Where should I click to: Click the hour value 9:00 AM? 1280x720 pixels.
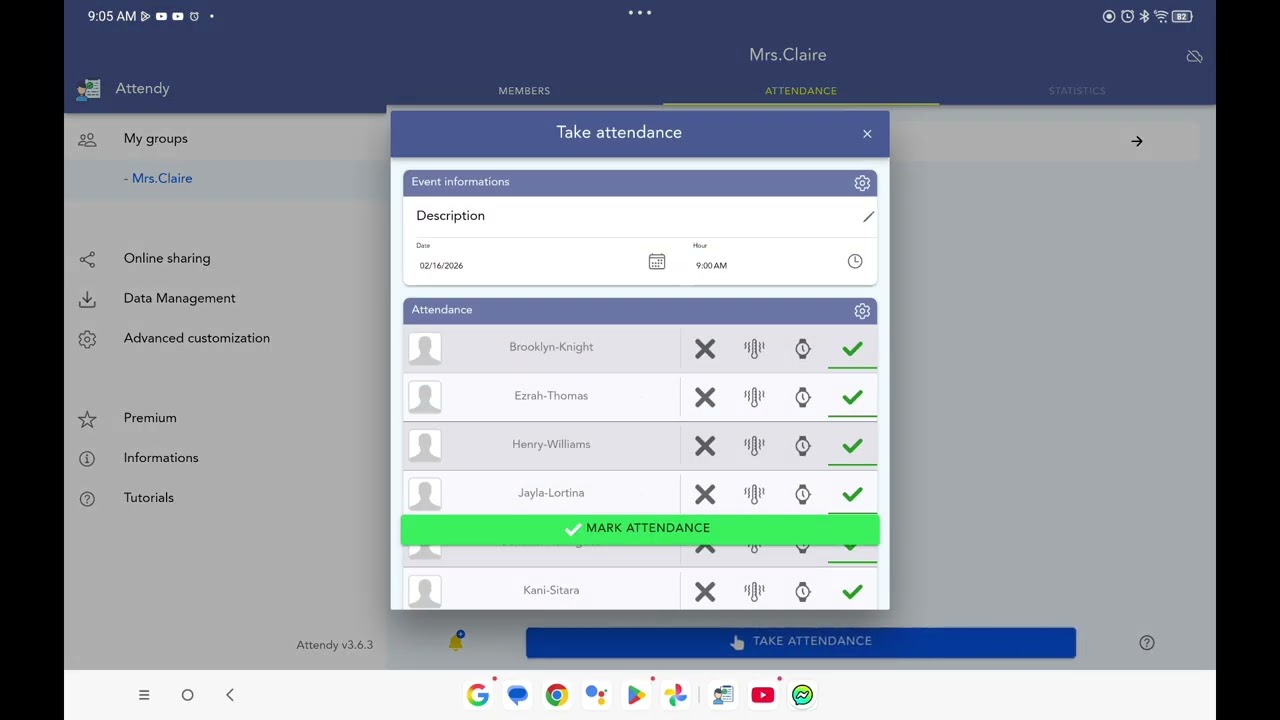(x=712, y=266)
